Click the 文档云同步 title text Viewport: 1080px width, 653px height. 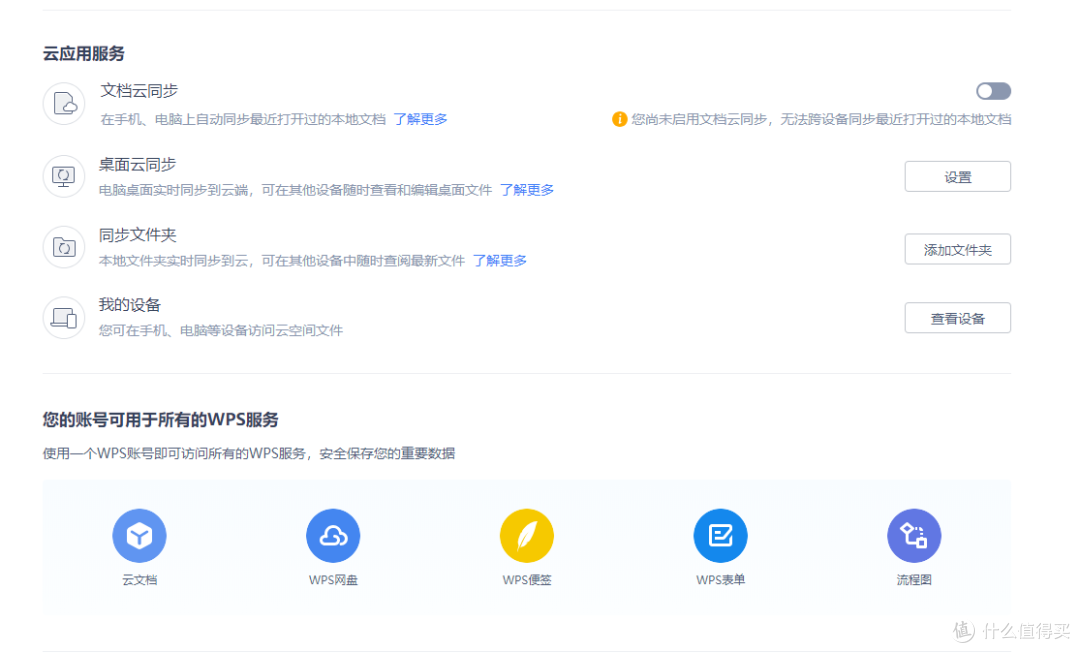139,91
